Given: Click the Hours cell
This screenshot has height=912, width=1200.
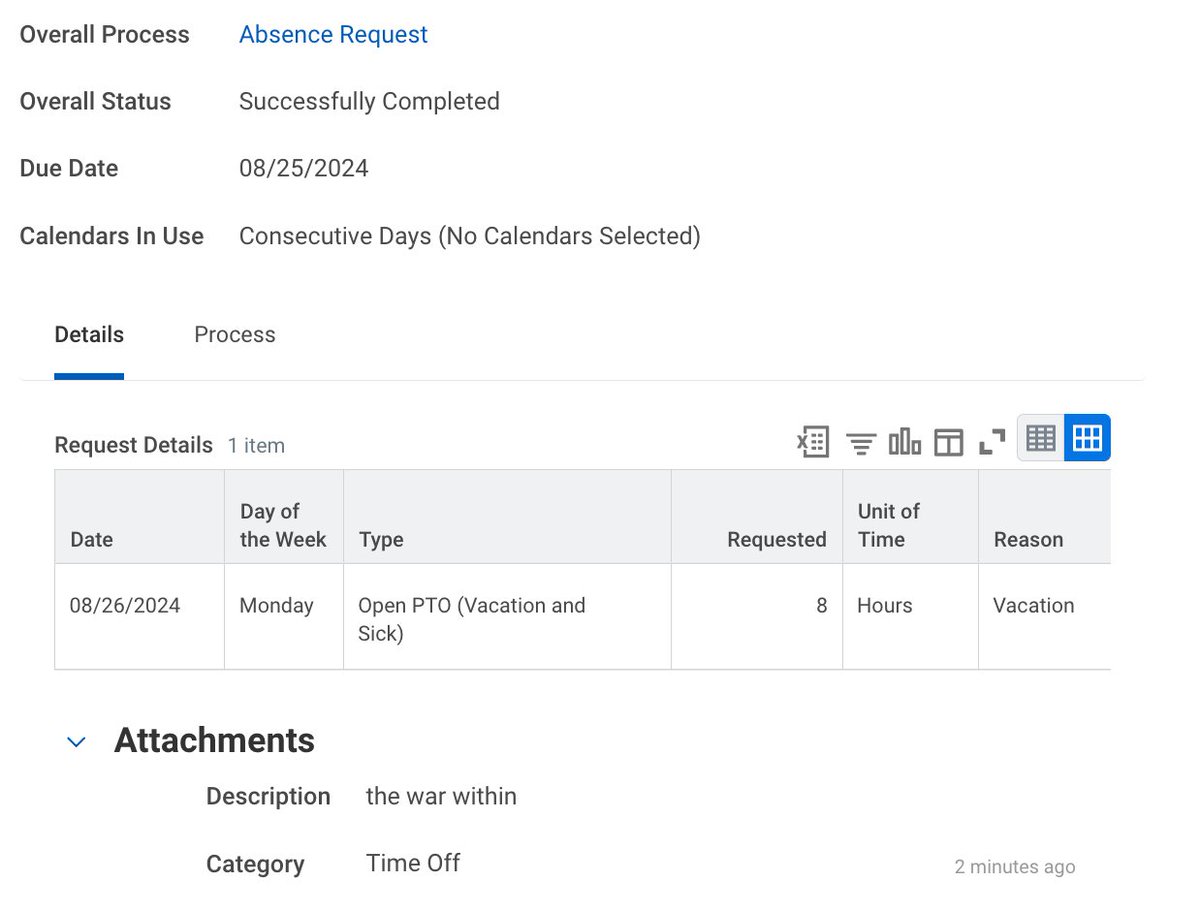Looking at the screenshot, I should tap(910, 616).
